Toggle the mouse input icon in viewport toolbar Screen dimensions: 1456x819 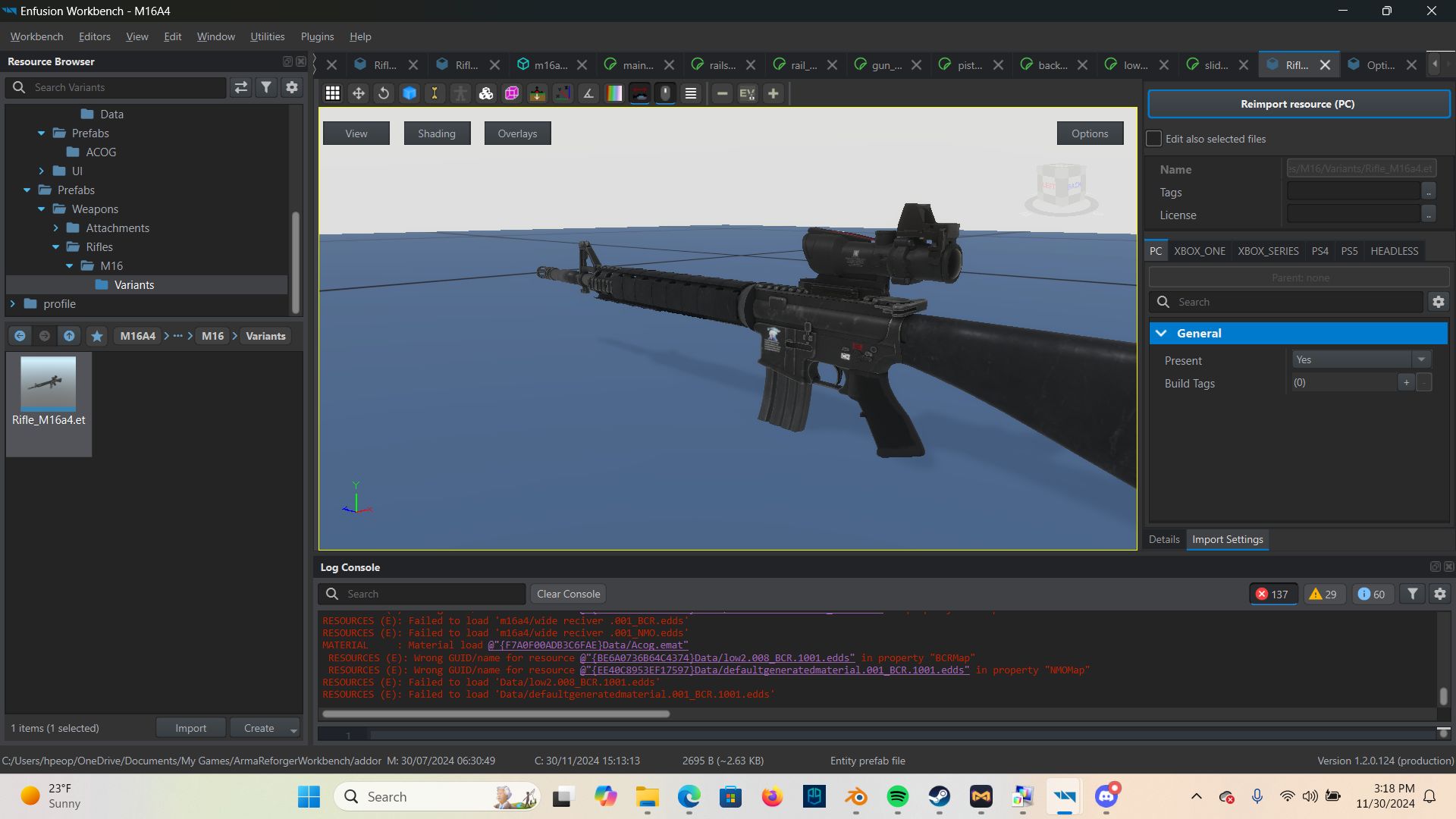pyautogui.click(x=665, y=93)
